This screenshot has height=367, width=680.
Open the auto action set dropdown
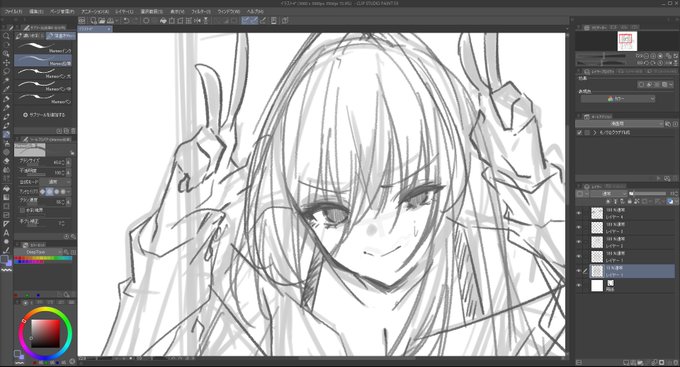(x=619, y=124)
